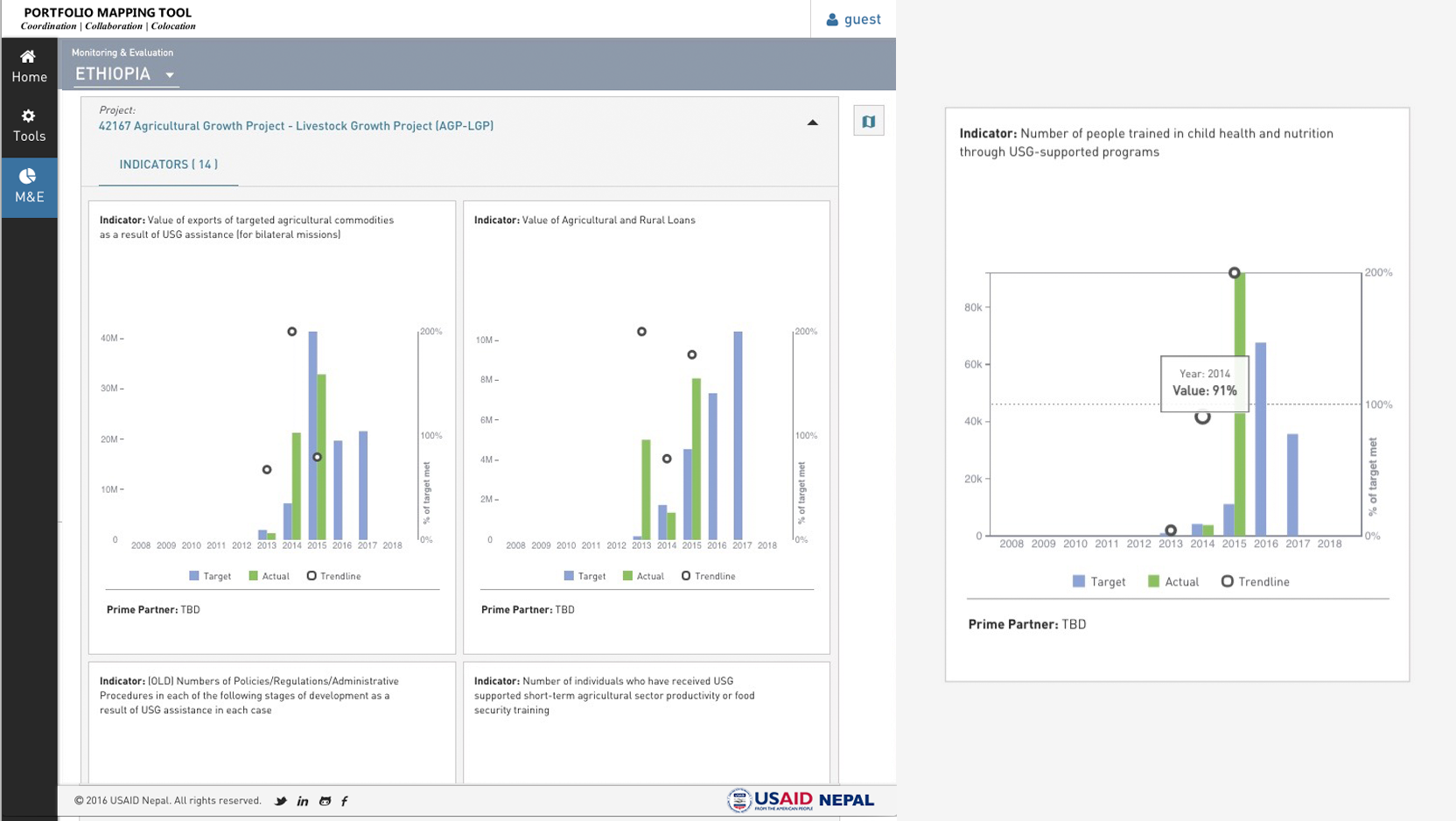Click Prime Partner TBD under Rural Loans chart

[x=528, y=610]
